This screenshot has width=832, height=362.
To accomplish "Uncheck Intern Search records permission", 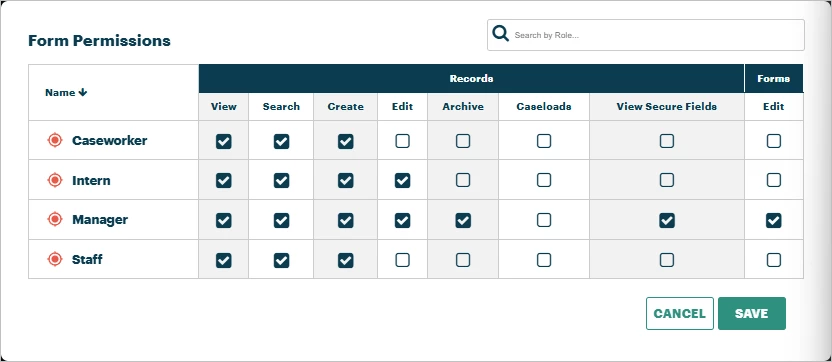I will click(x=281, y=180).
